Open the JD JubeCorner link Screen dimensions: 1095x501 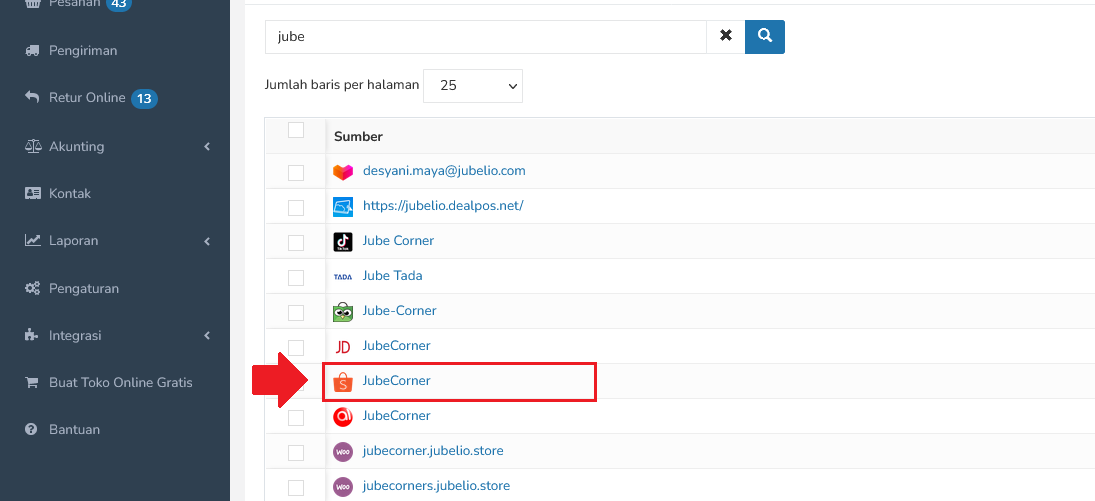click(397, 345)
